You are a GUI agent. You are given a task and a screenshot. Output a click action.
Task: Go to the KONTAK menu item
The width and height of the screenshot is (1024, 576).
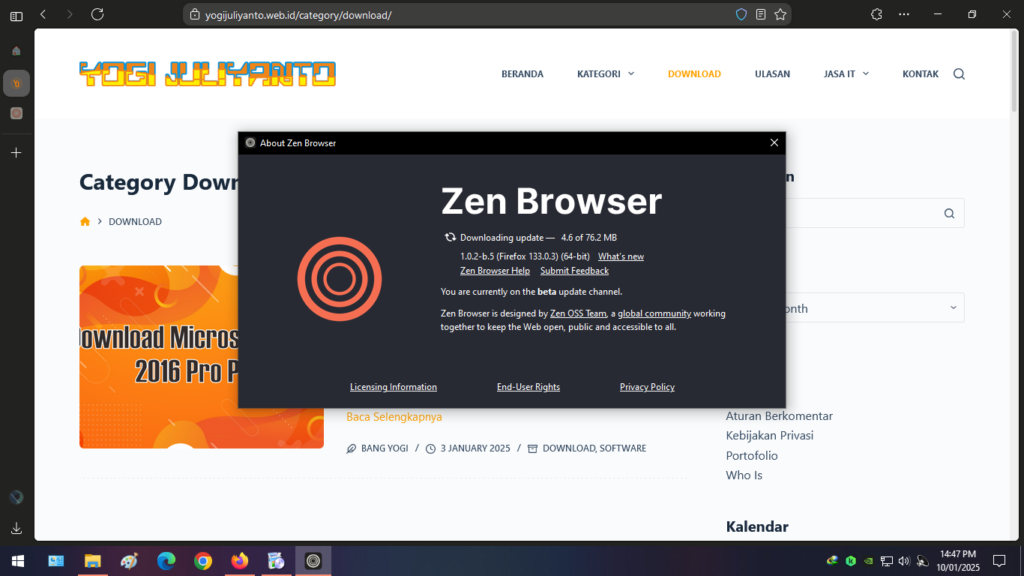920,74
